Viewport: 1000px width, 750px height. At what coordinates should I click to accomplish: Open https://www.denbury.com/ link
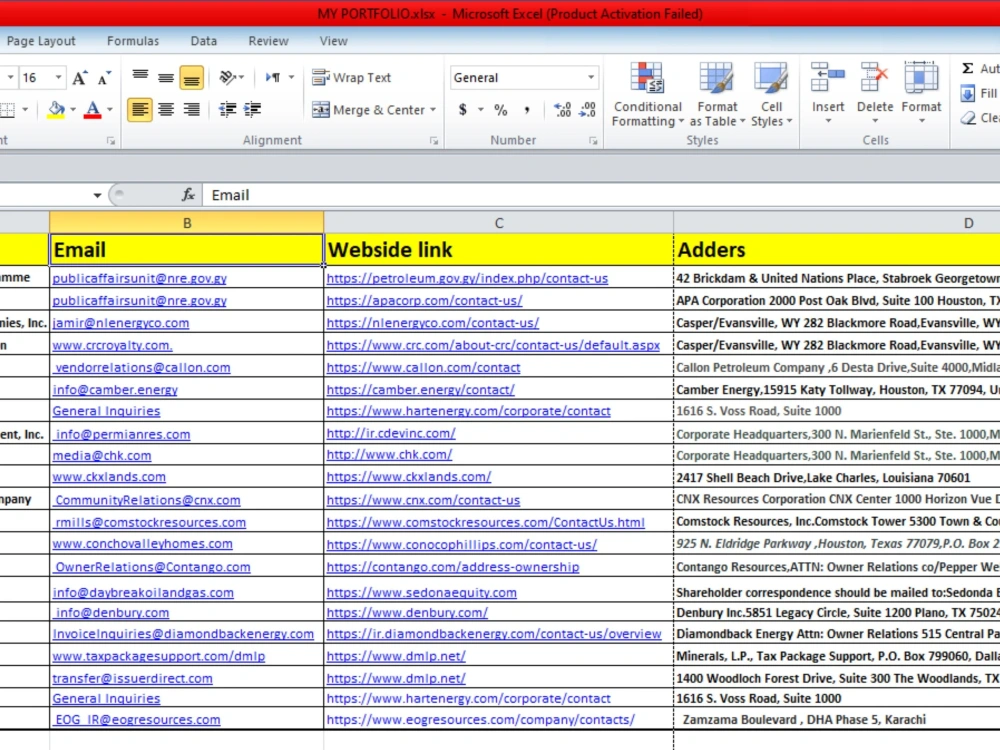click(x=407, y=613)
